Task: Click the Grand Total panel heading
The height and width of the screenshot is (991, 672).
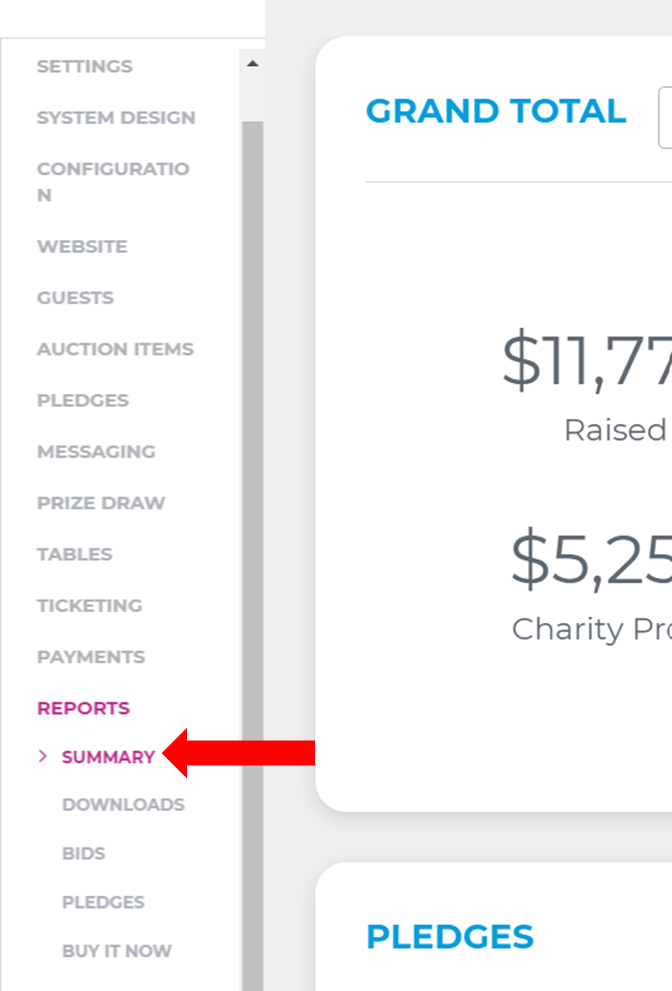Action: [495, 111]
